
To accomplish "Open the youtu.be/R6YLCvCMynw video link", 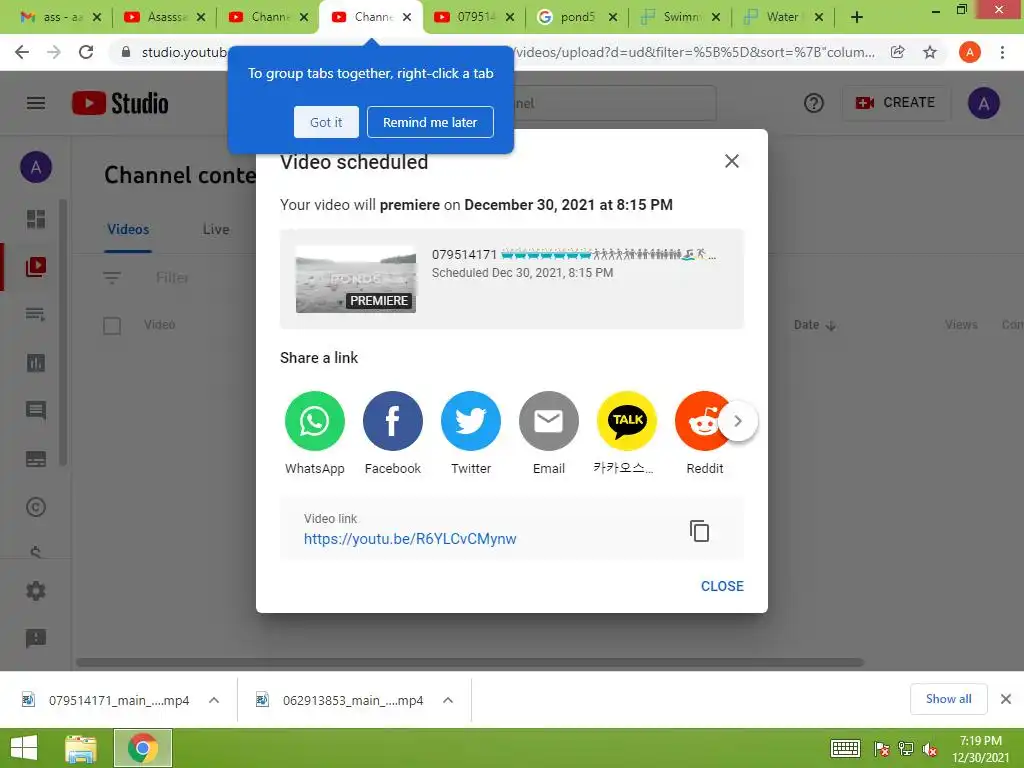I will (x=410, y=539).
